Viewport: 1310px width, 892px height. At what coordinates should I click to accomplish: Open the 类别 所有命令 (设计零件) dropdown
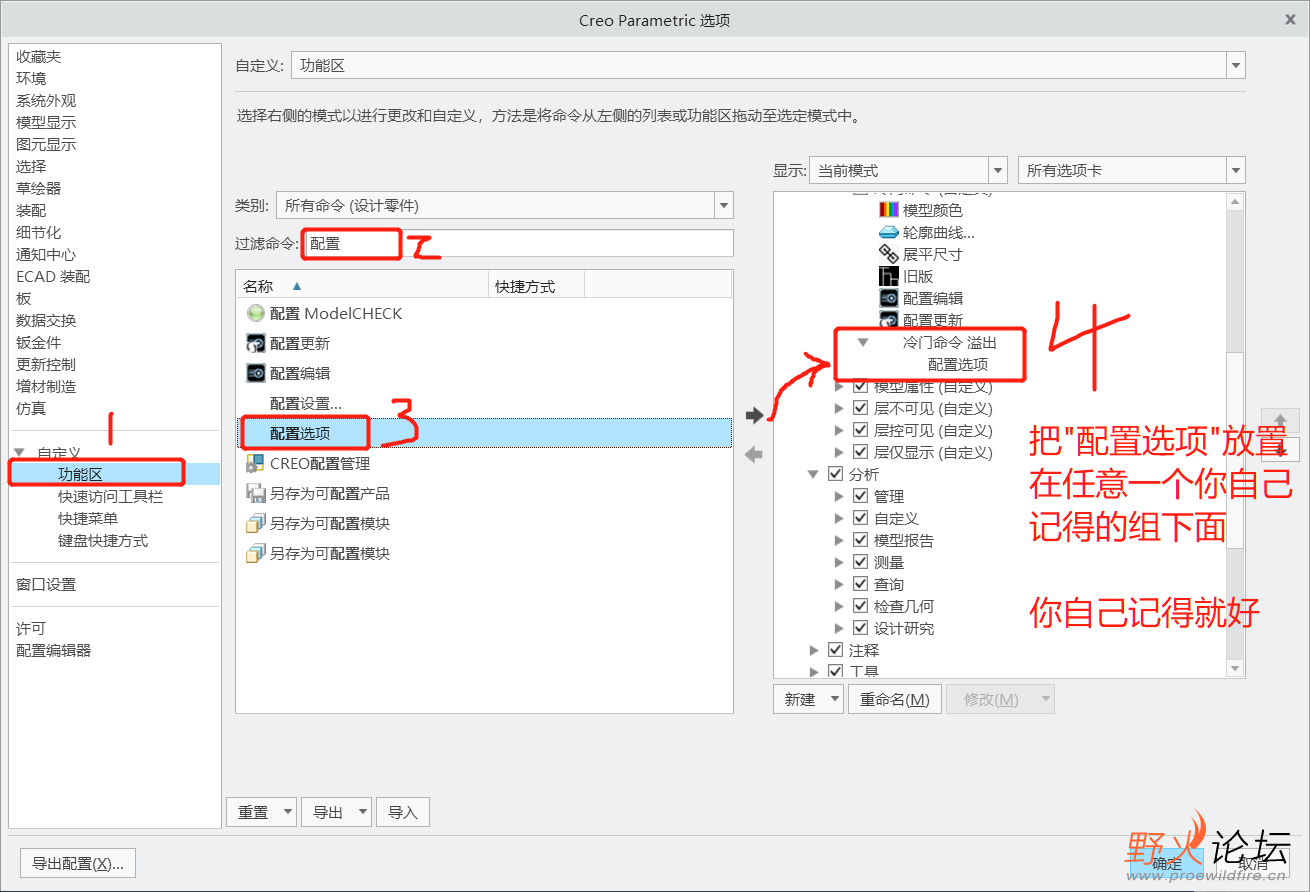pos(724,206)
